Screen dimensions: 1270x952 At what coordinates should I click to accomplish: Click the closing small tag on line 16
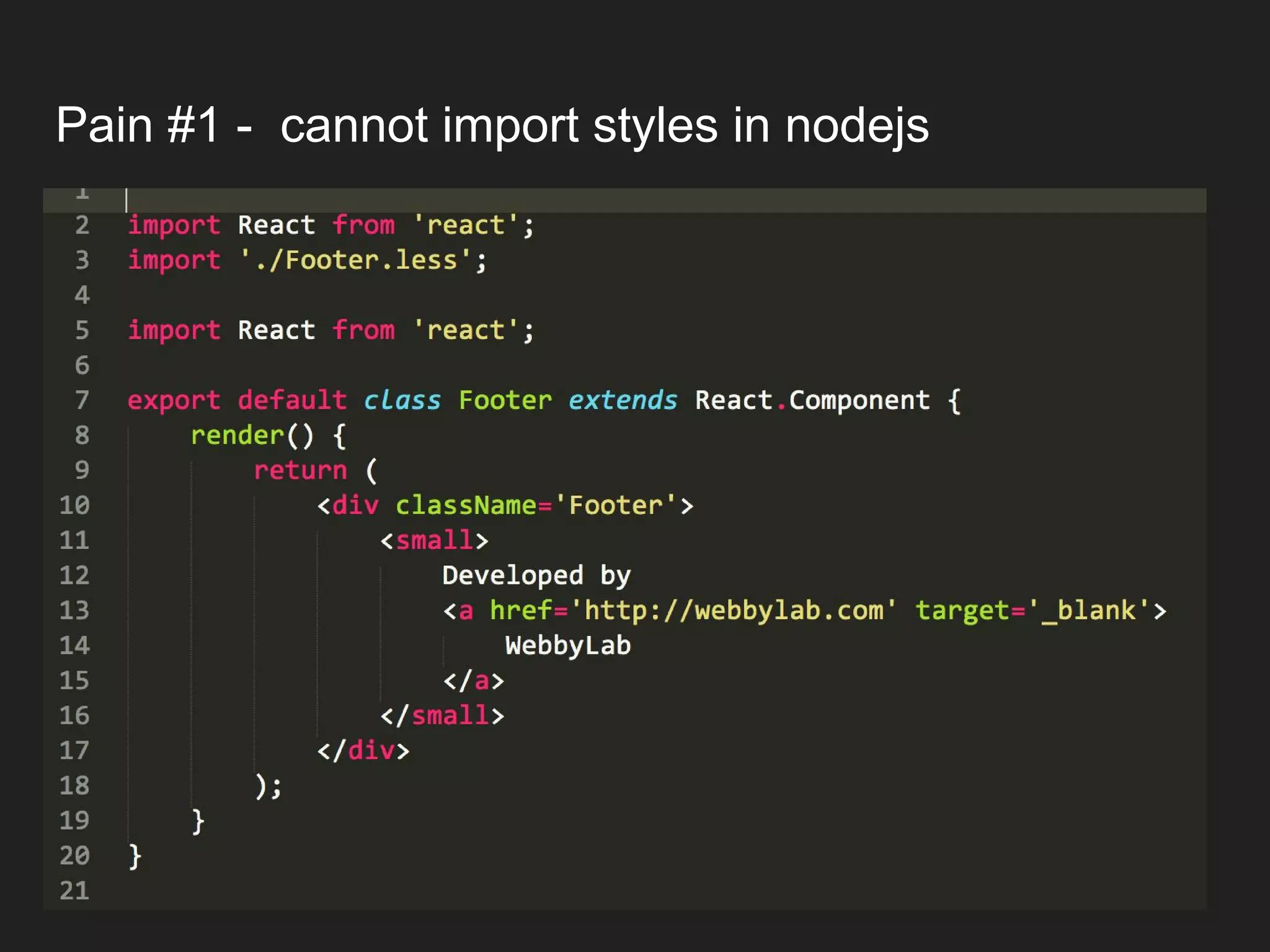point(442,716)
